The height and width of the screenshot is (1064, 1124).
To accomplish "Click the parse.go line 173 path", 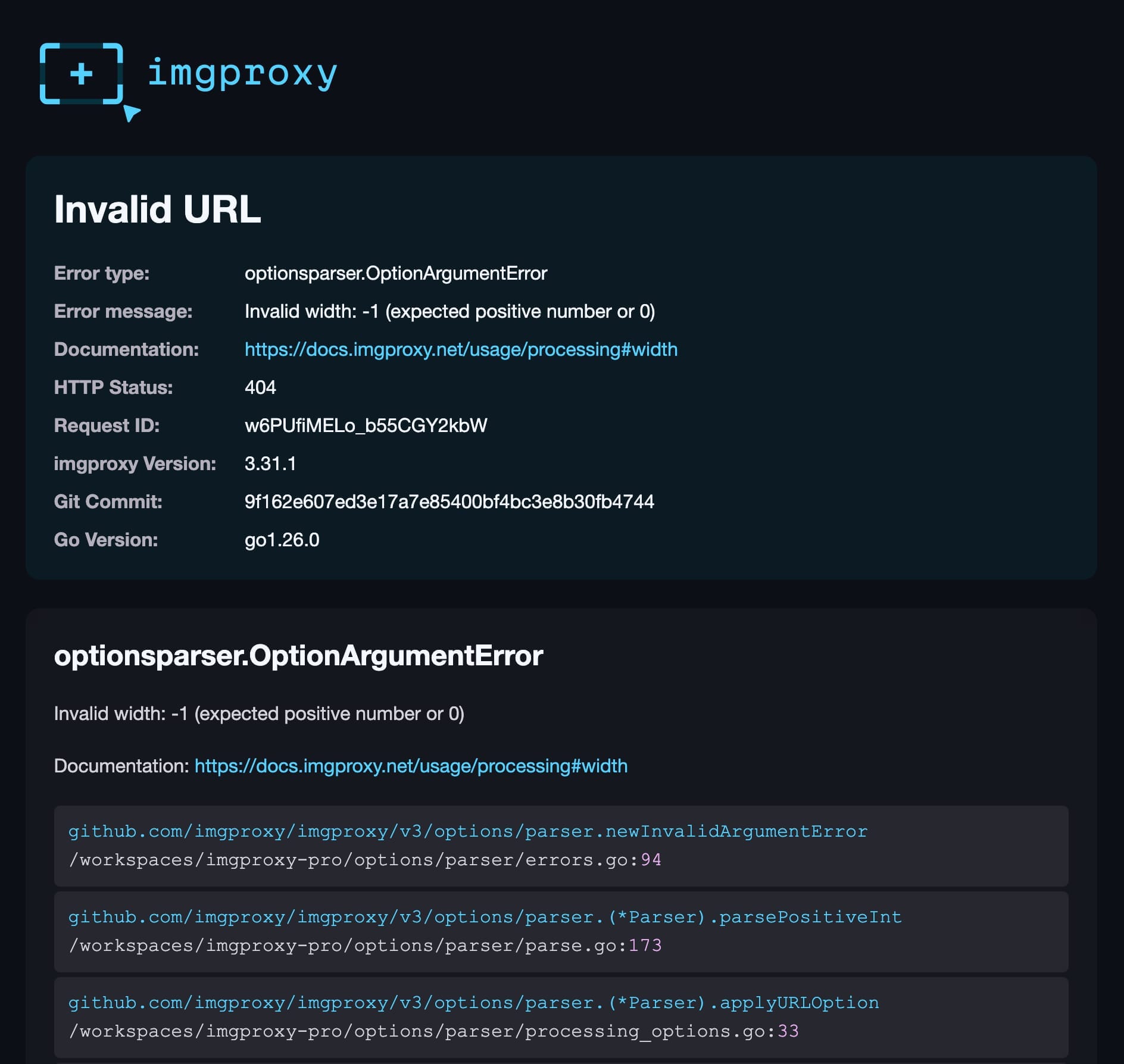I will click(x=367, y=945).
